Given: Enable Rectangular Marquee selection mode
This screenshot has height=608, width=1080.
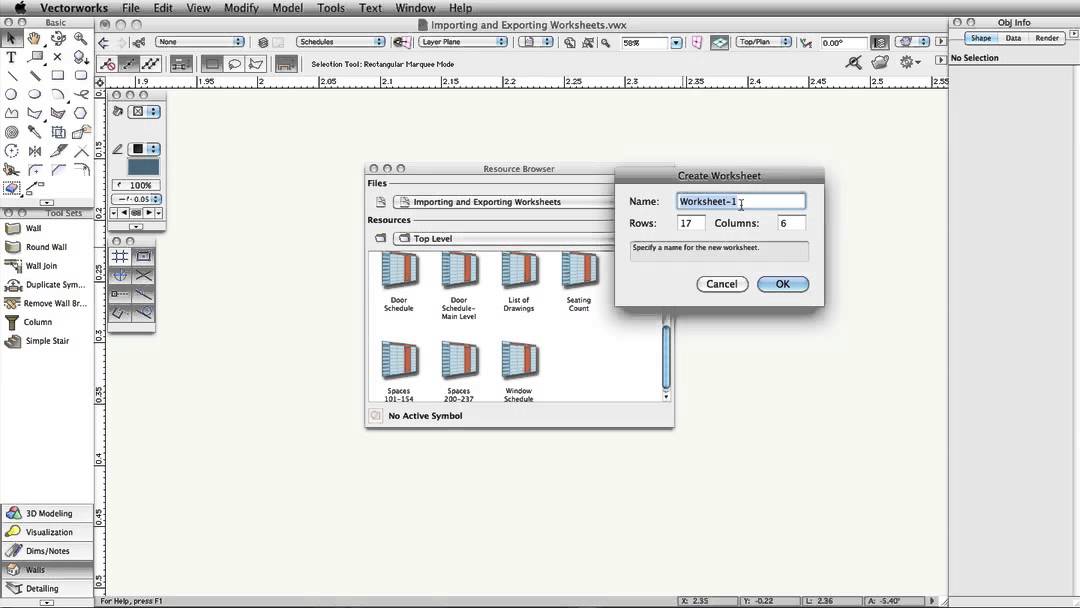Looking at the screenshot, I should click(x=212, y=64).
